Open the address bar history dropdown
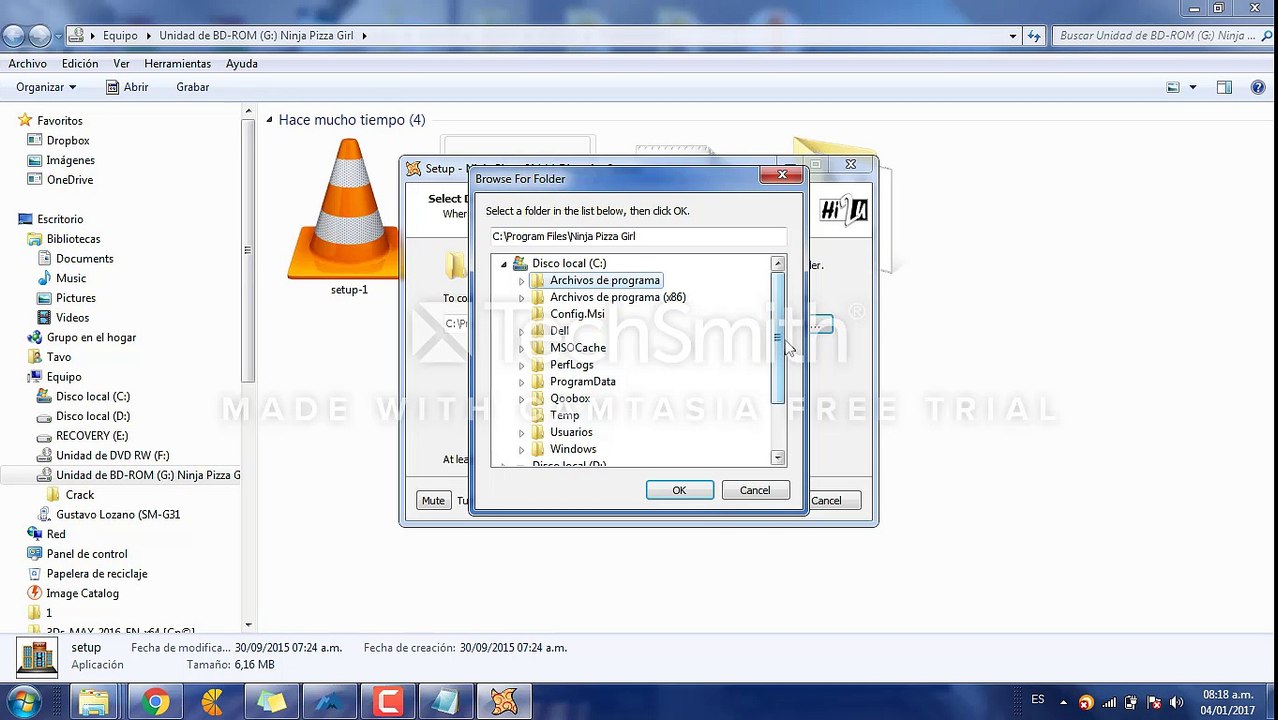This screenshot has height=720, width=1278. 1013,35
